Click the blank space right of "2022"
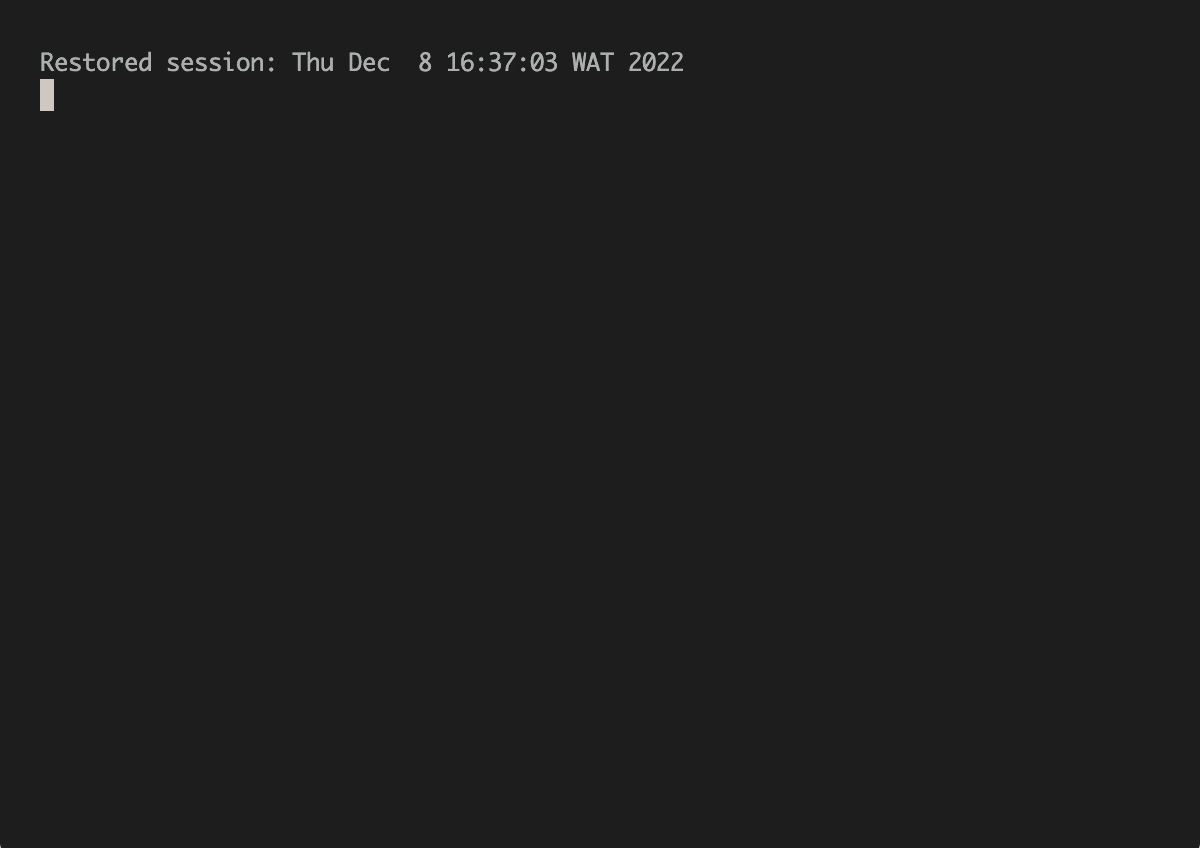The height and width of the screenshot is (848, 1200). click(x=940, y=62)
